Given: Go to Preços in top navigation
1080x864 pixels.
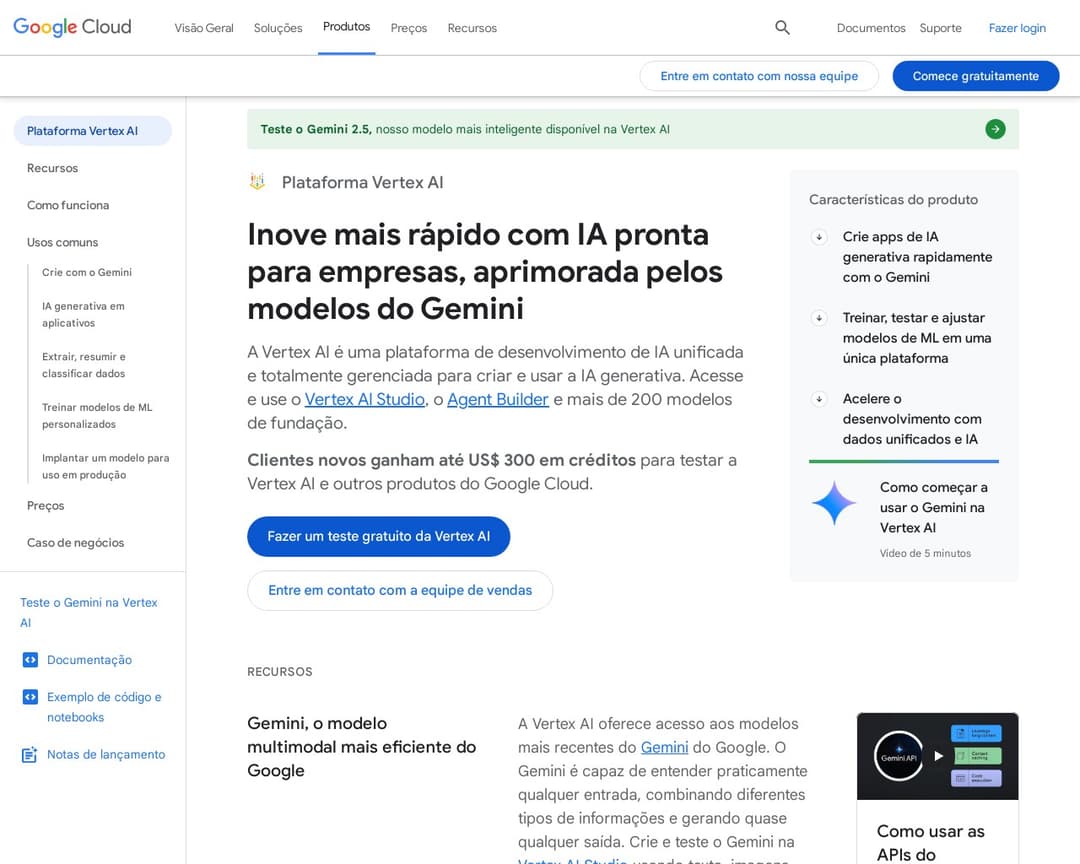Looking at the screenshot, I should [408, 28].
